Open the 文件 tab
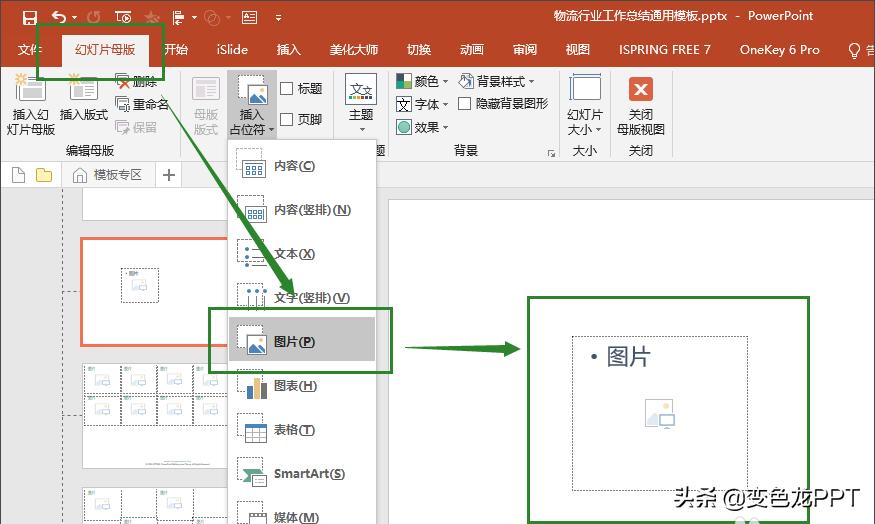The image size is (875, 524). tap(29, 50)
